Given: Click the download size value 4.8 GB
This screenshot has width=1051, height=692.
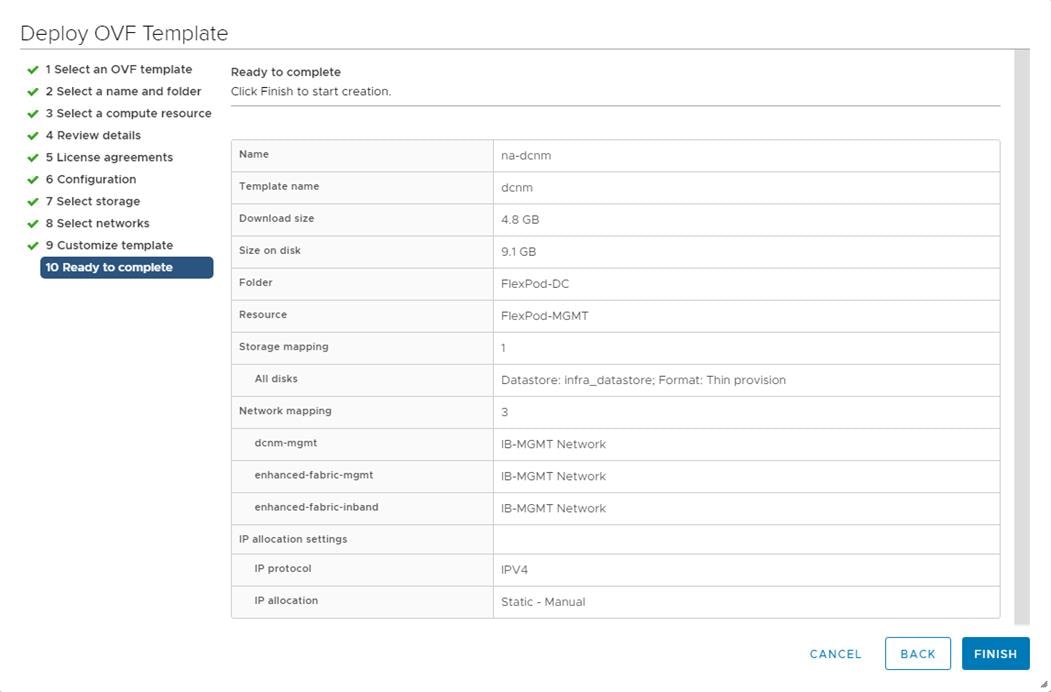Looking at the screenshot, I should (x=520, y=220).
